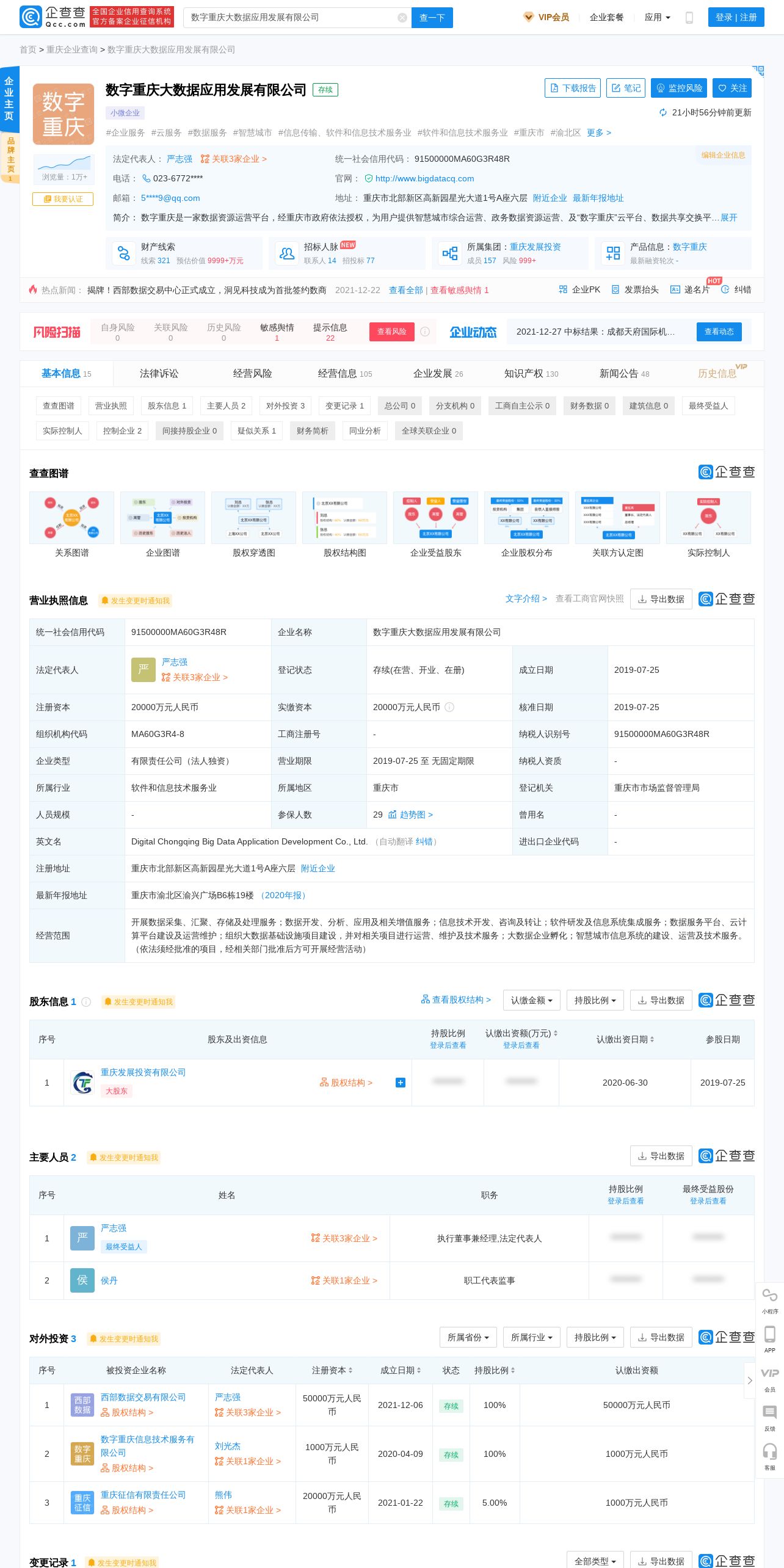Click 查看动态 button

point(719,332)
